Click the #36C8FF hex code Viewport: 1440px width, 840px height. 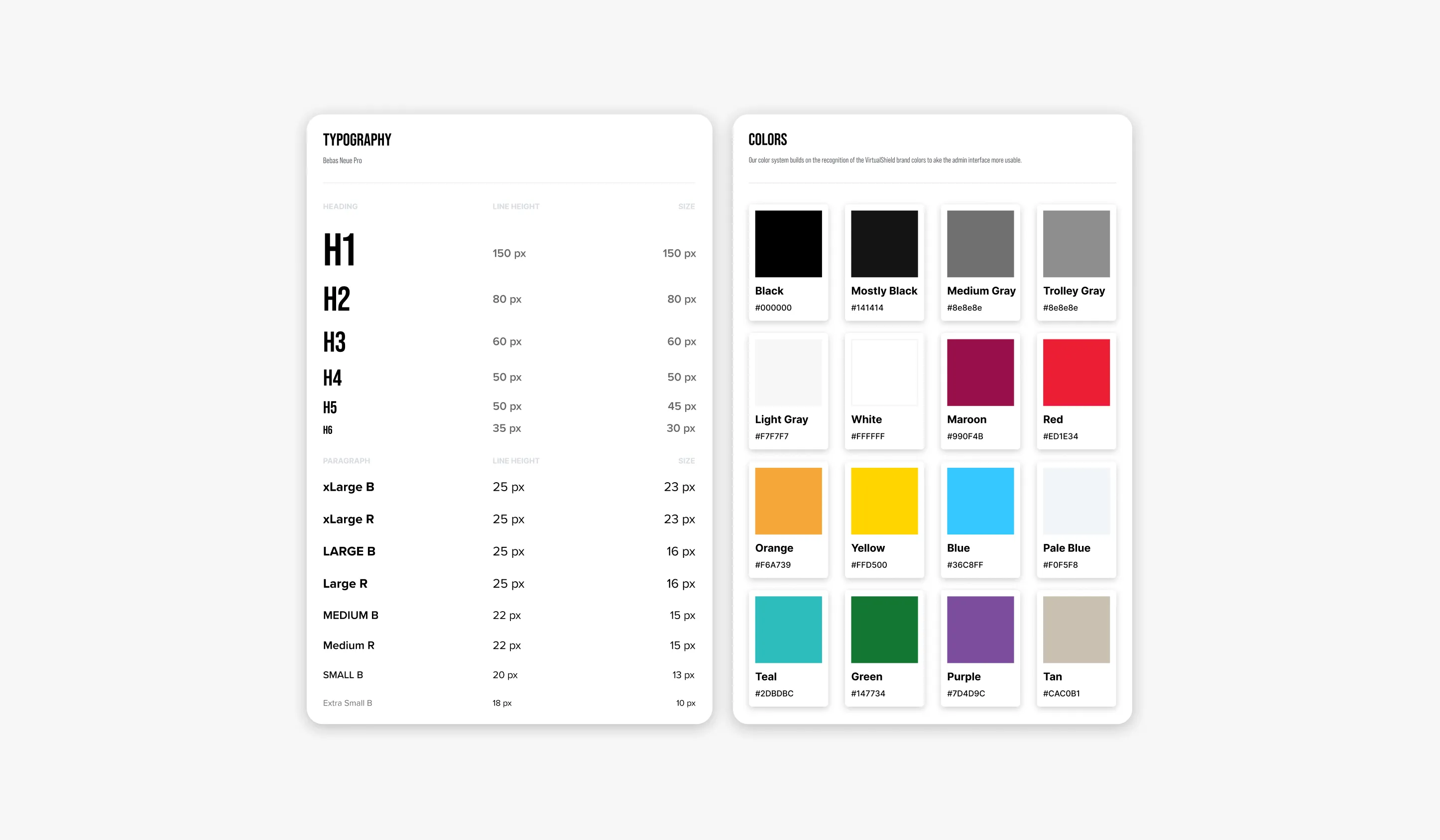click(x=964, y=564)
